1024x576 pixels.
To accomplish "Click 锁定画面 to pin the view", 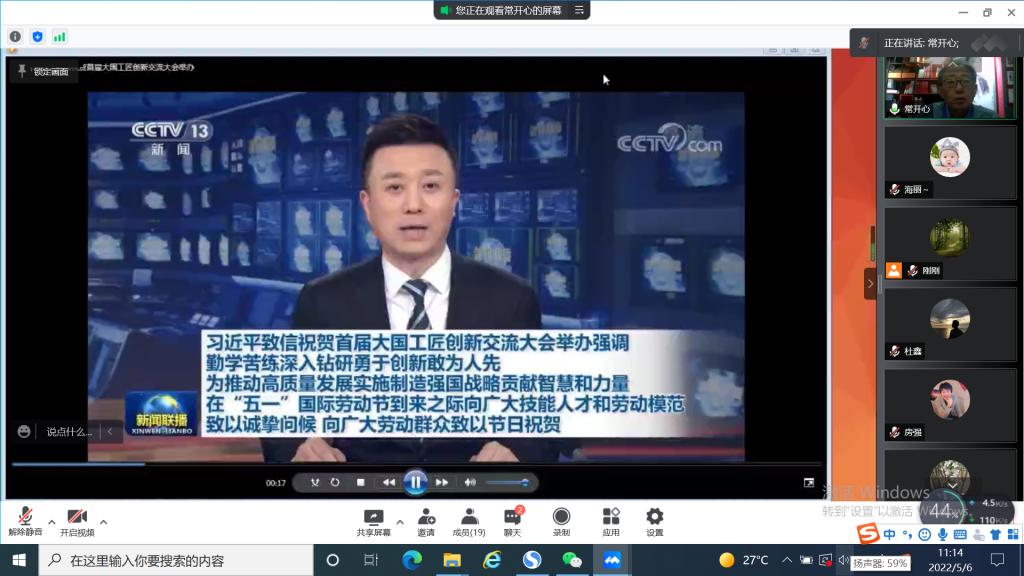I will point(44,72).
